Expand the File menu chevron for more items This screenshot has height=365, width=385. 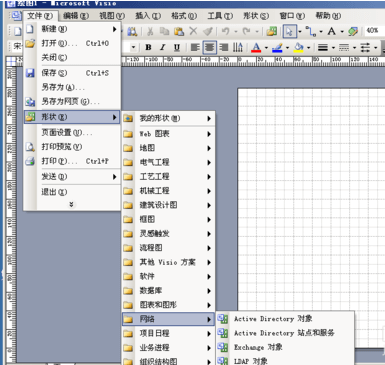(x=71, y=204)
